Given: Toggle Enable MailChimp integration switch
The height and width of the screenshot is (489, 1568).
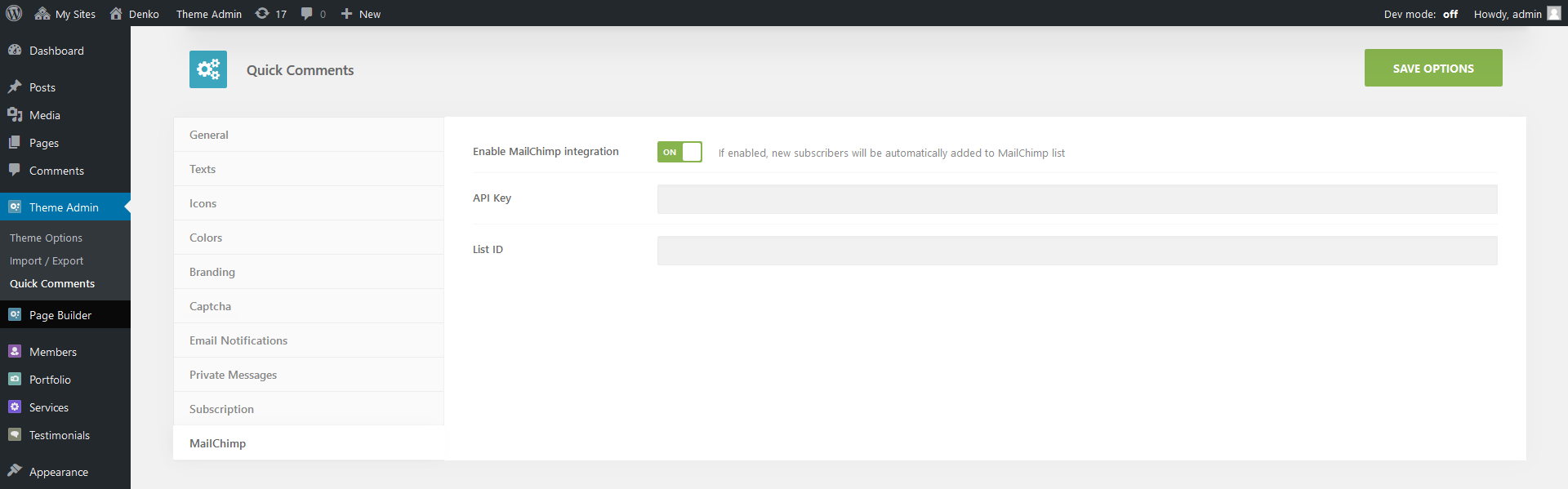Looking at the screenshot, I should 679,152.
